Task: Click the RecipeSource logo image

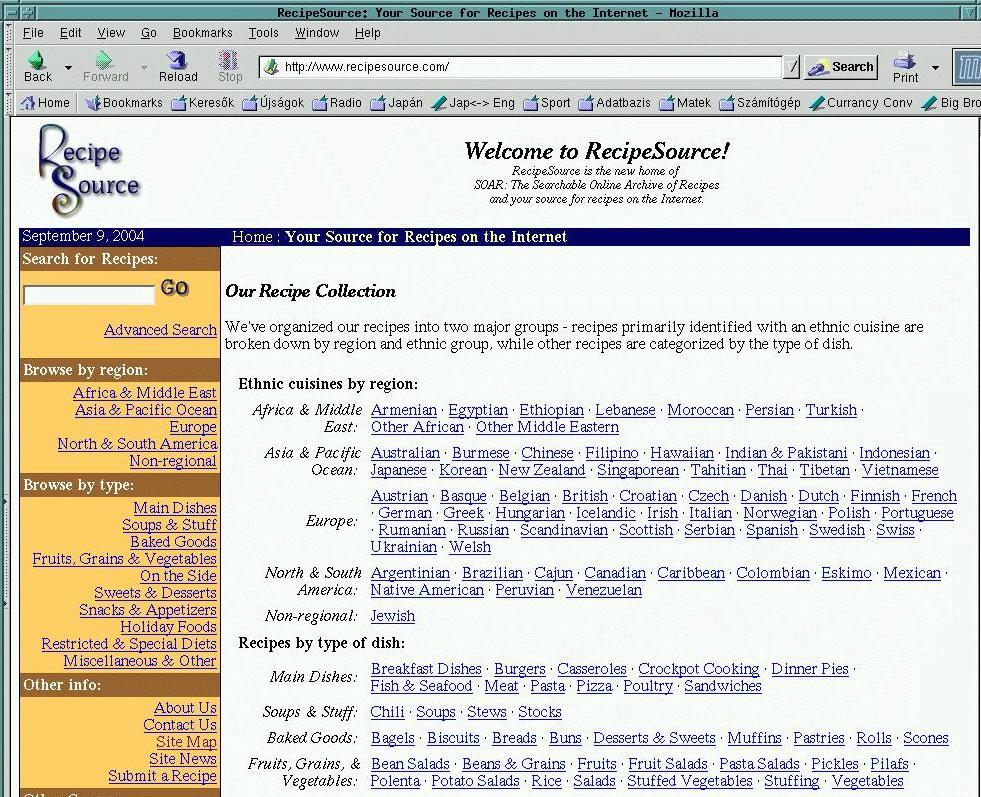Action: coord(88,171)
